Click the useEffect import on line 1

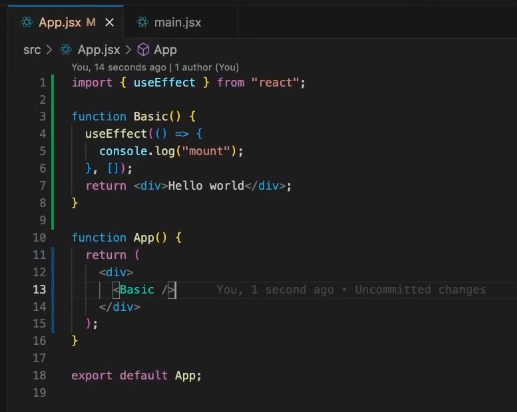(164, 83)
